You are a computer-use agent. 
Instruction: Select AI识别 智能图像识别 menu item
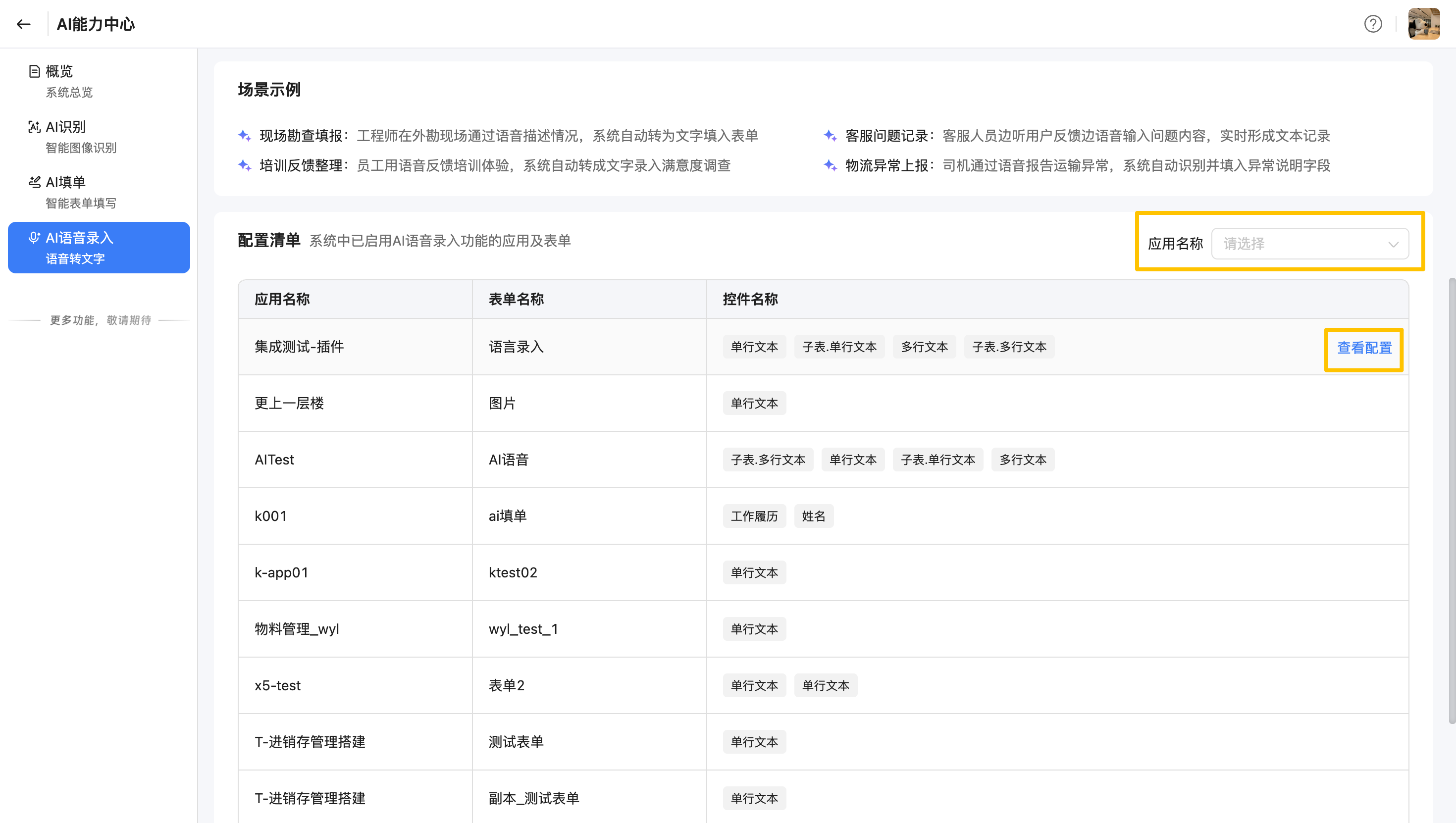click(x=80, y=136)
